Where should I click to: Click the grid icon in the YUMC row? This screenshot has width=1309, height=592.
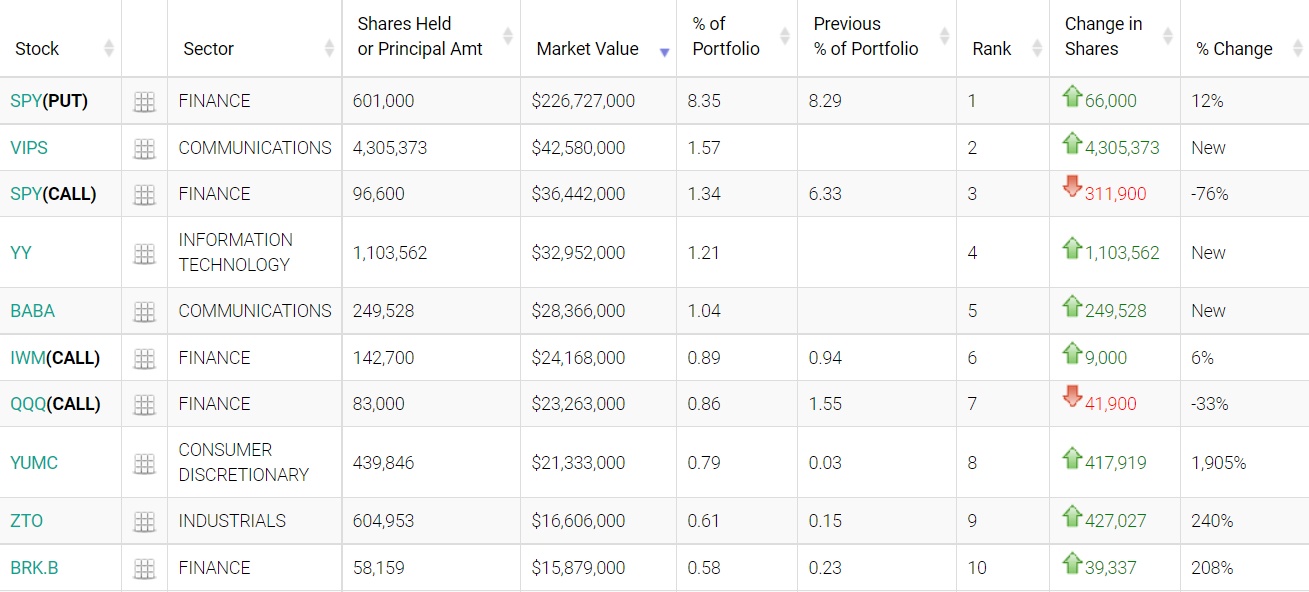[144, 463]
